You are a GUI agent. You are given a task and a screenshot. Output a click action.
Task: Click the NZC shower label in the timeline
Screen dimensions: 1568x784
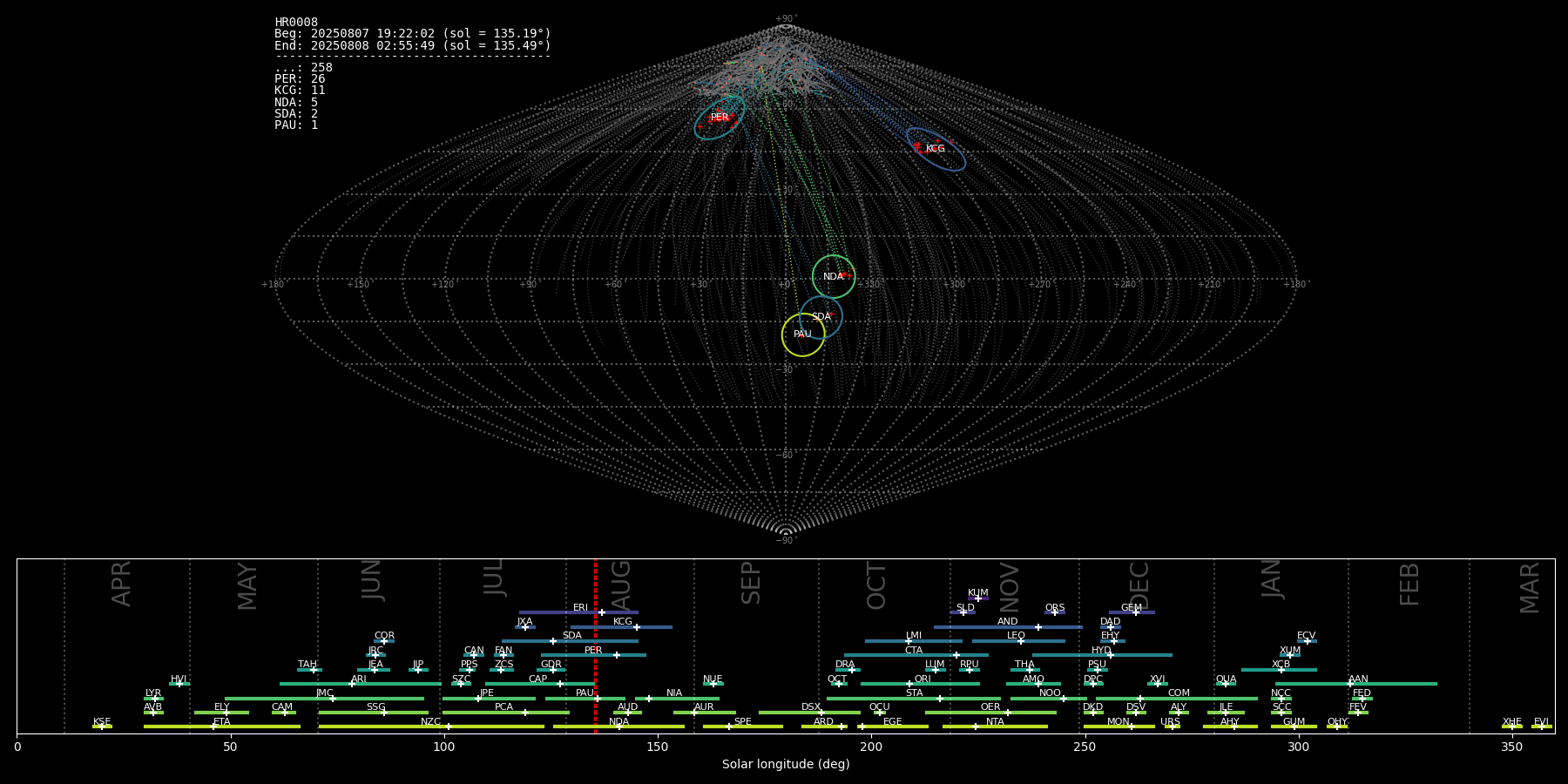[430, 722]
